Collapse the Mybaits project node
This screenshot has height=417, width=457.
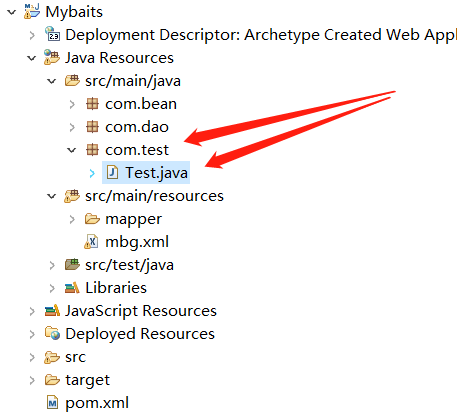[12, 12]
